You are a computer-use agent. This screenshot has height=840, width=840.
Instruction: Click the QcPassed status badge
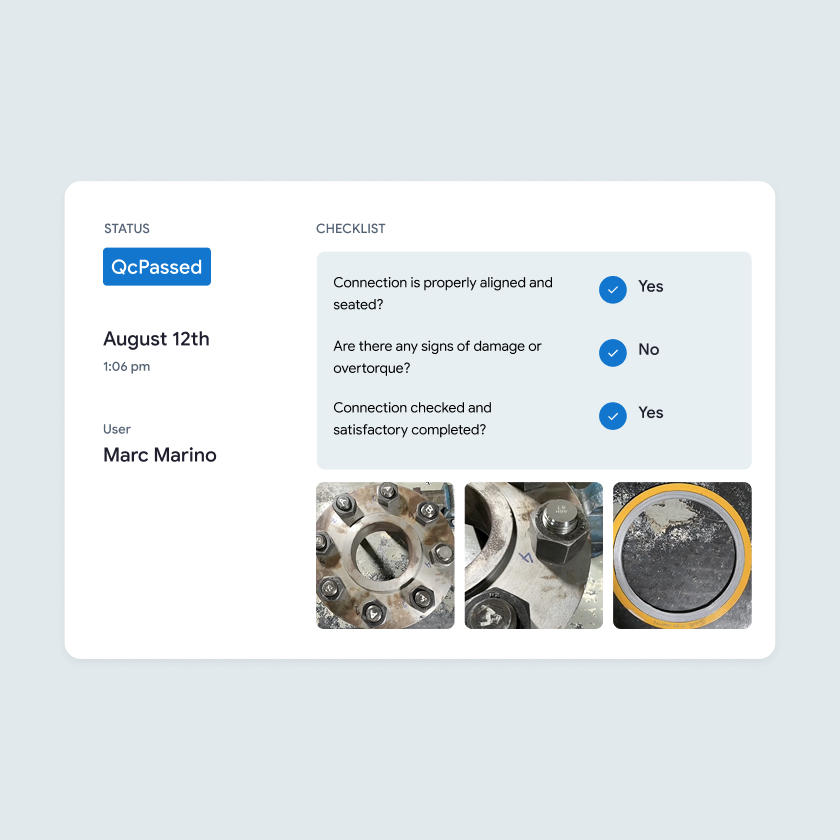(x=156, y=266)
